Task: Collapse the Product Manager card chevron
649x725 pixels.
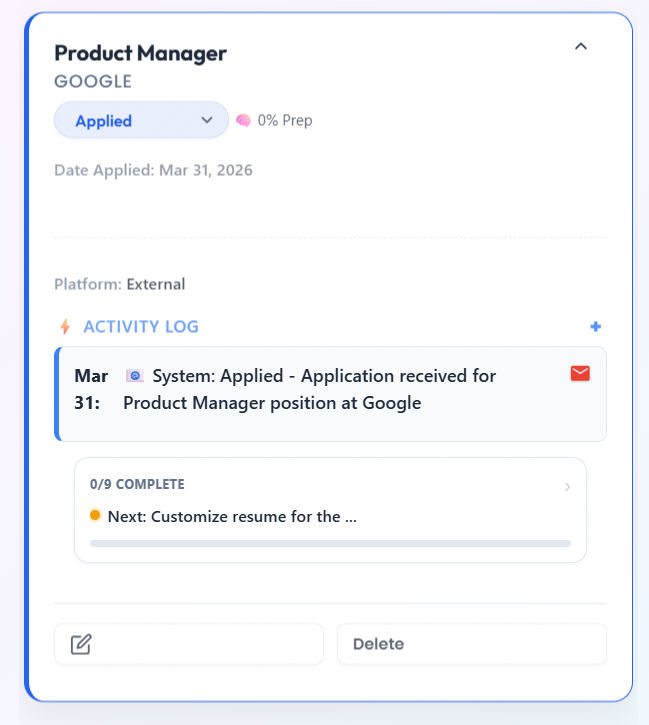Action: point(581,46)
